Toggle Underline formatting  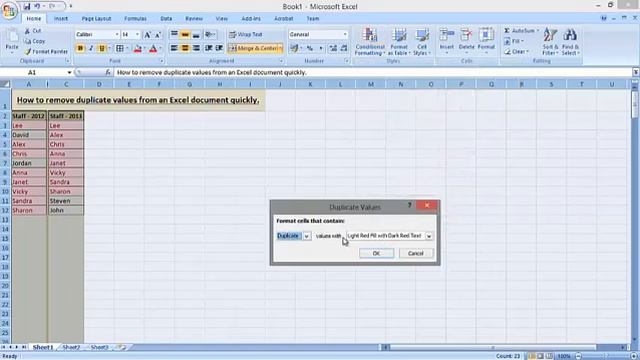[x=102, y=48]
